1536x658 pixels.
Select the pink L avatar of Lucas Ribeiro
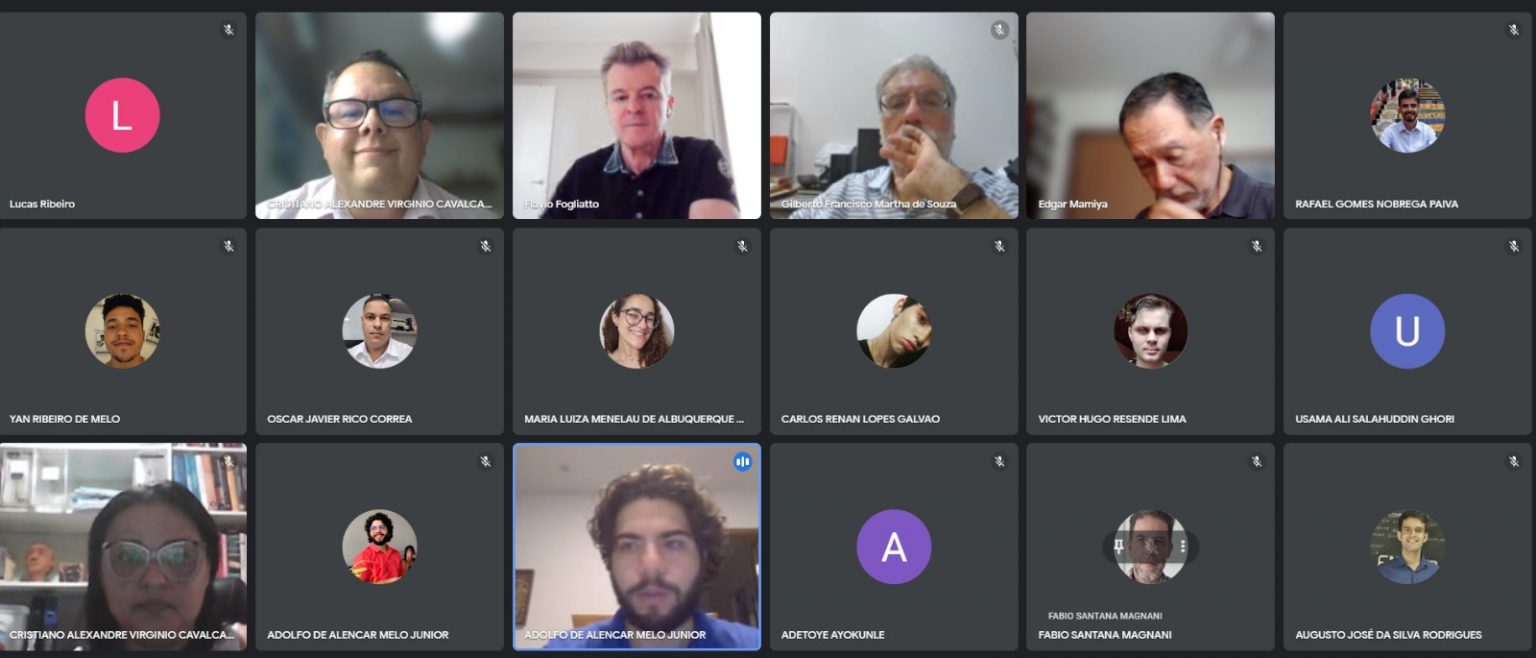pyautogui.click(x=122, y=115)
